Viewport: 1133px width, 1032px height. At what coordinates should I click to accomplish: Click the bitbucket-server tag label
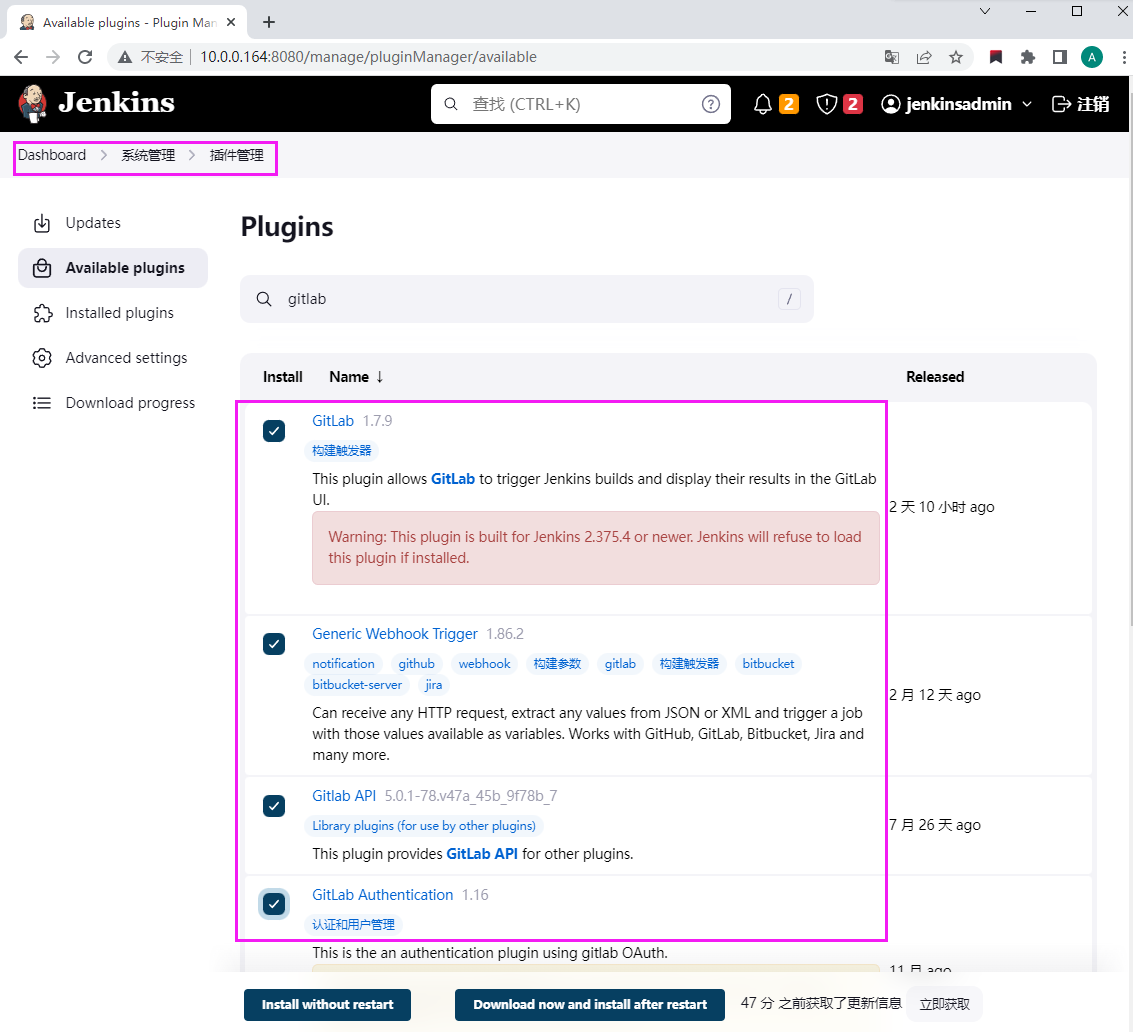tap(357, 684)
